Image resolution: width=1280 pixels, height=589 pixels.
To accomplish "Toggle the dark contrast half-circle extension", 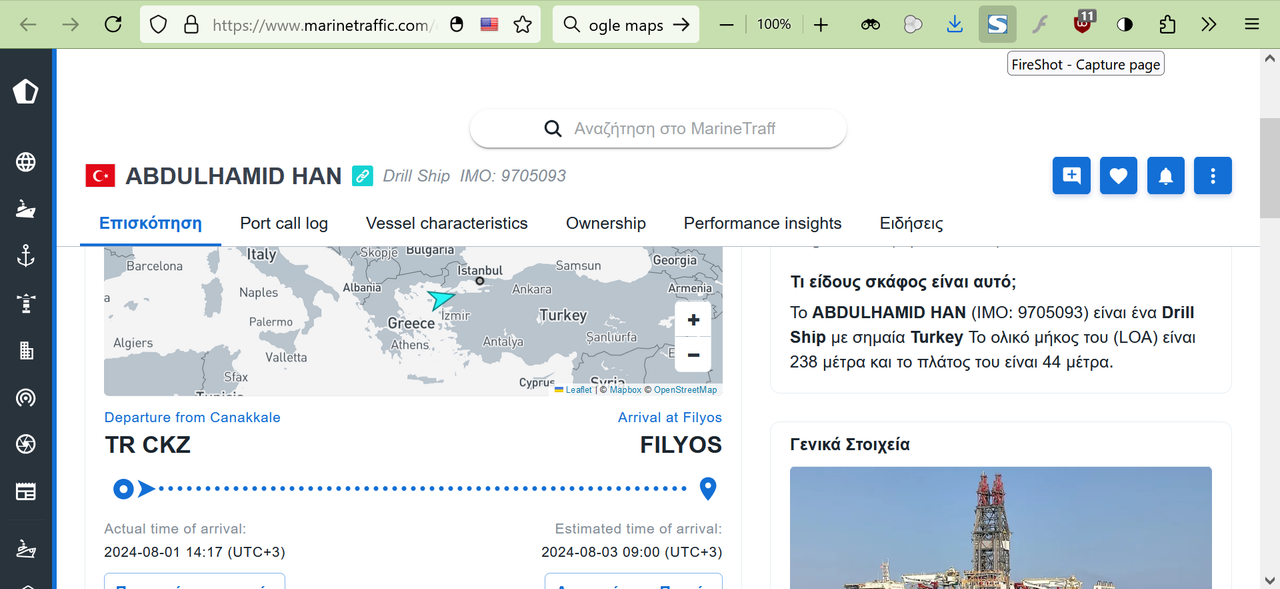I will [x=1125, y=24].
